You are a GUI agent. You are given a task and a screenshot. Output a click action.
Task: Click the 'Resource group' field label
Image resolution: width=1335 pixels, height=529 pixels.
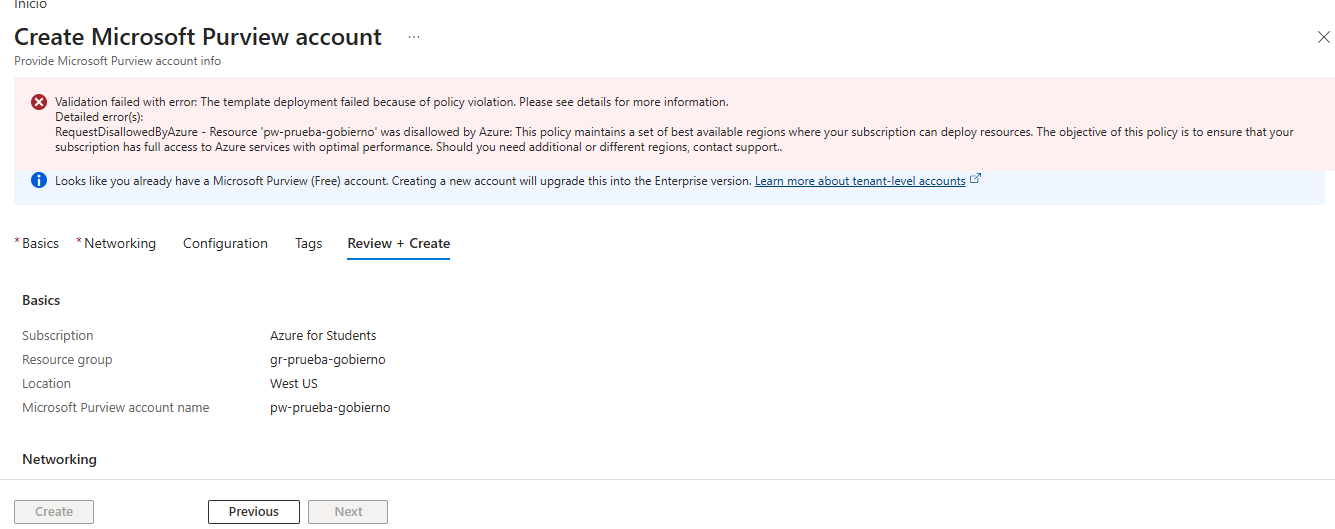coord(67,360)
